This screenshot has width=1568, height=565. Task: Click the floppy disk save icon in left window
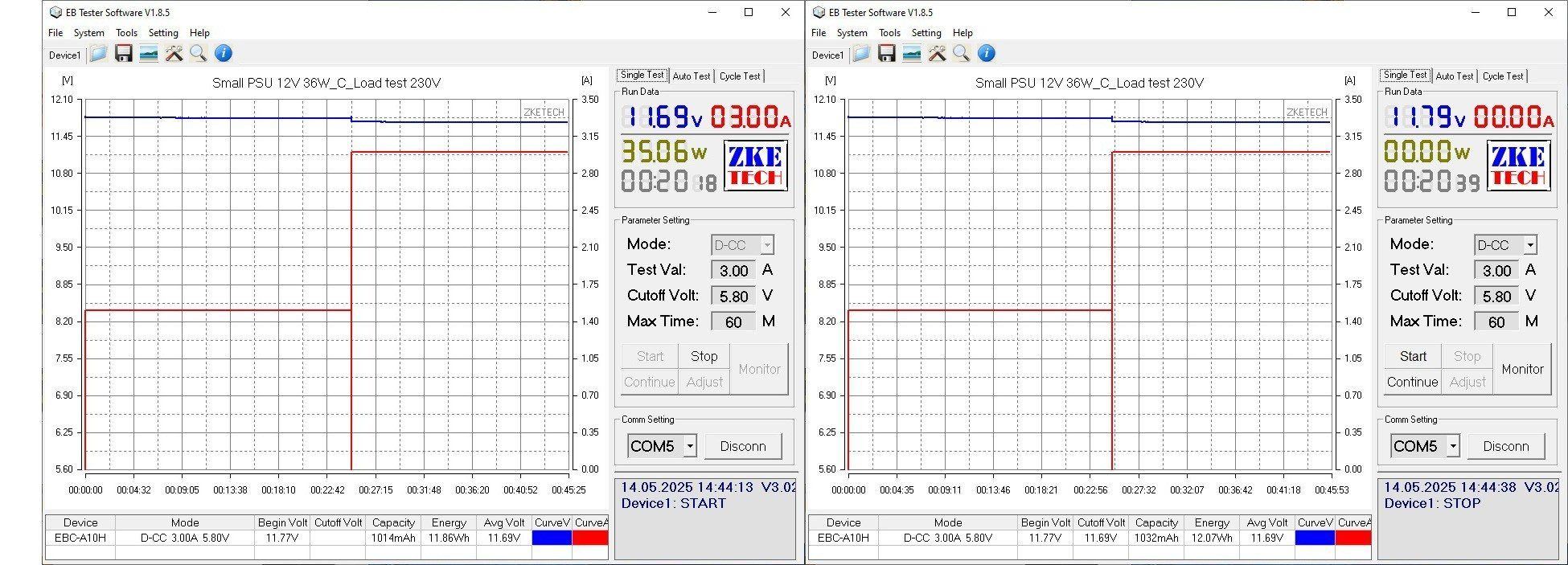(x=124, y=54)
